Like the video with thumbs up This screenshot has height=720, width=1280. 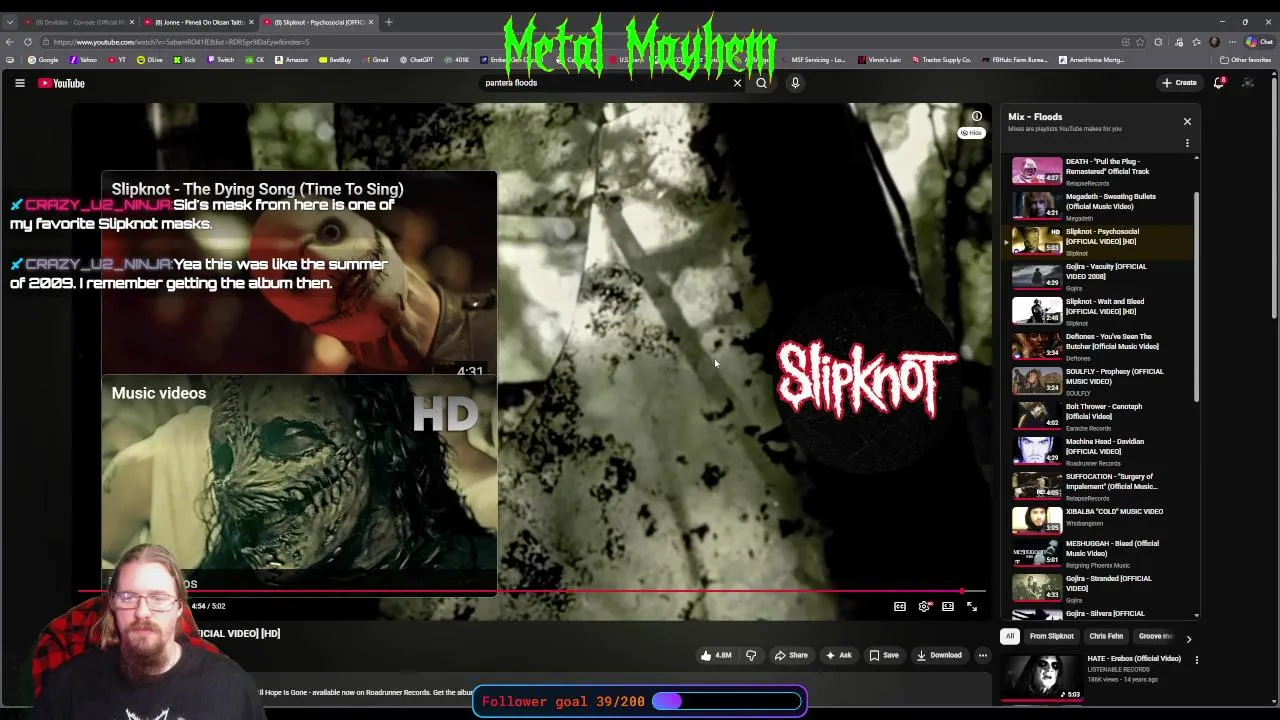point(716,655)
